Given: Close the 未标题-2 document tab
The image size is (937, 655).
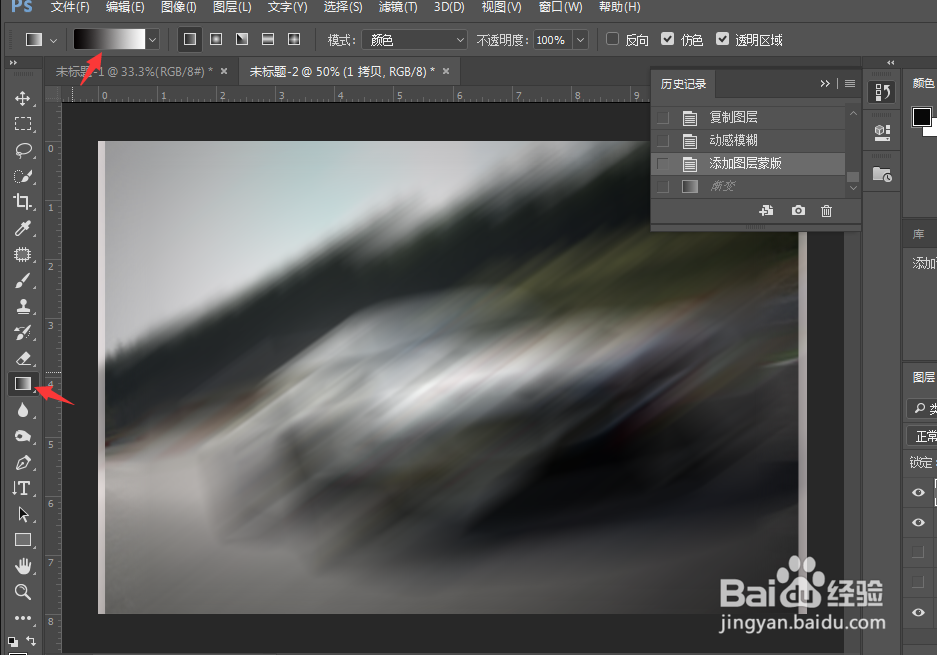Looking at the screenshot, I should pos(446,71).
